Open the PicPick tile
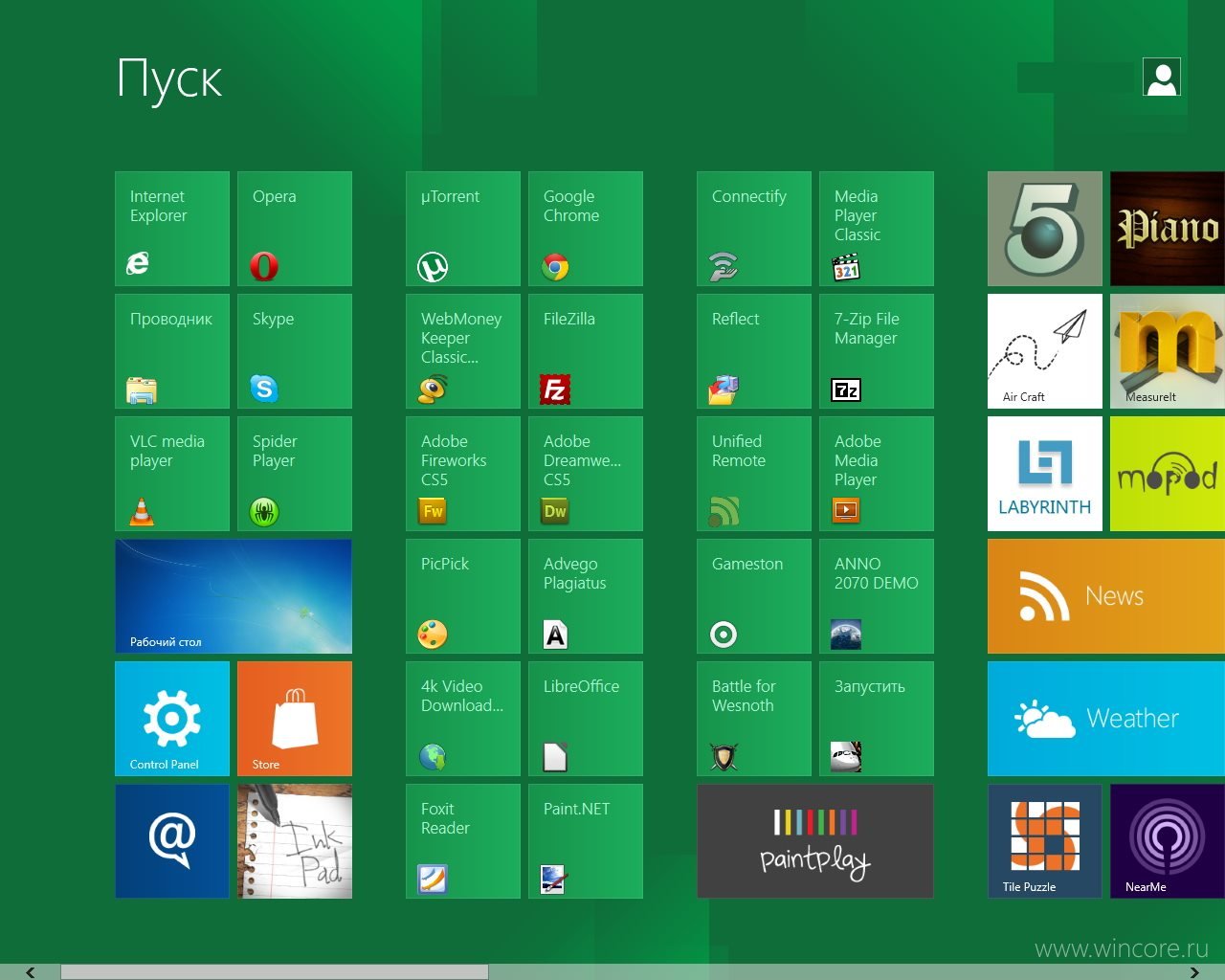 [x=463, y=596]
